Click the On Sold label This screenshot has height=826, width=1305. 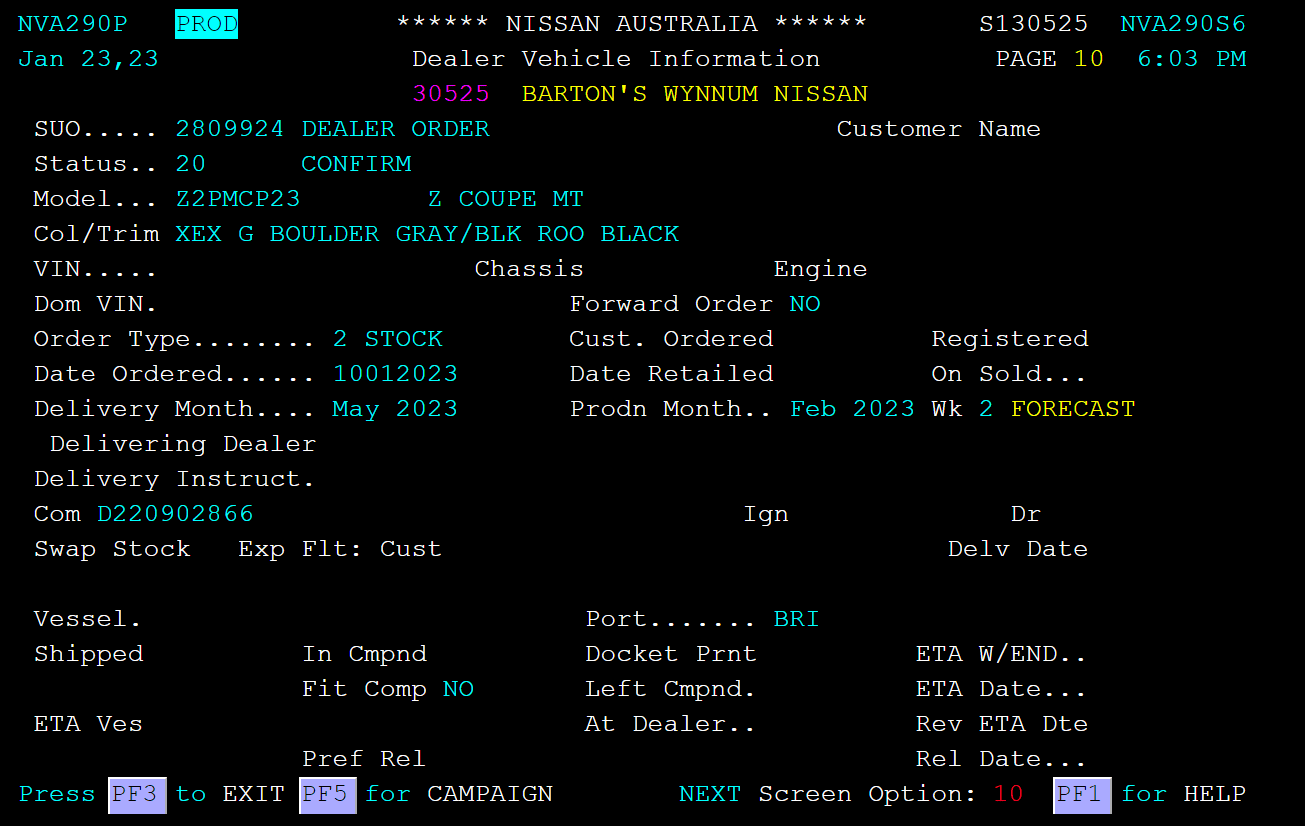[1009, 374]
